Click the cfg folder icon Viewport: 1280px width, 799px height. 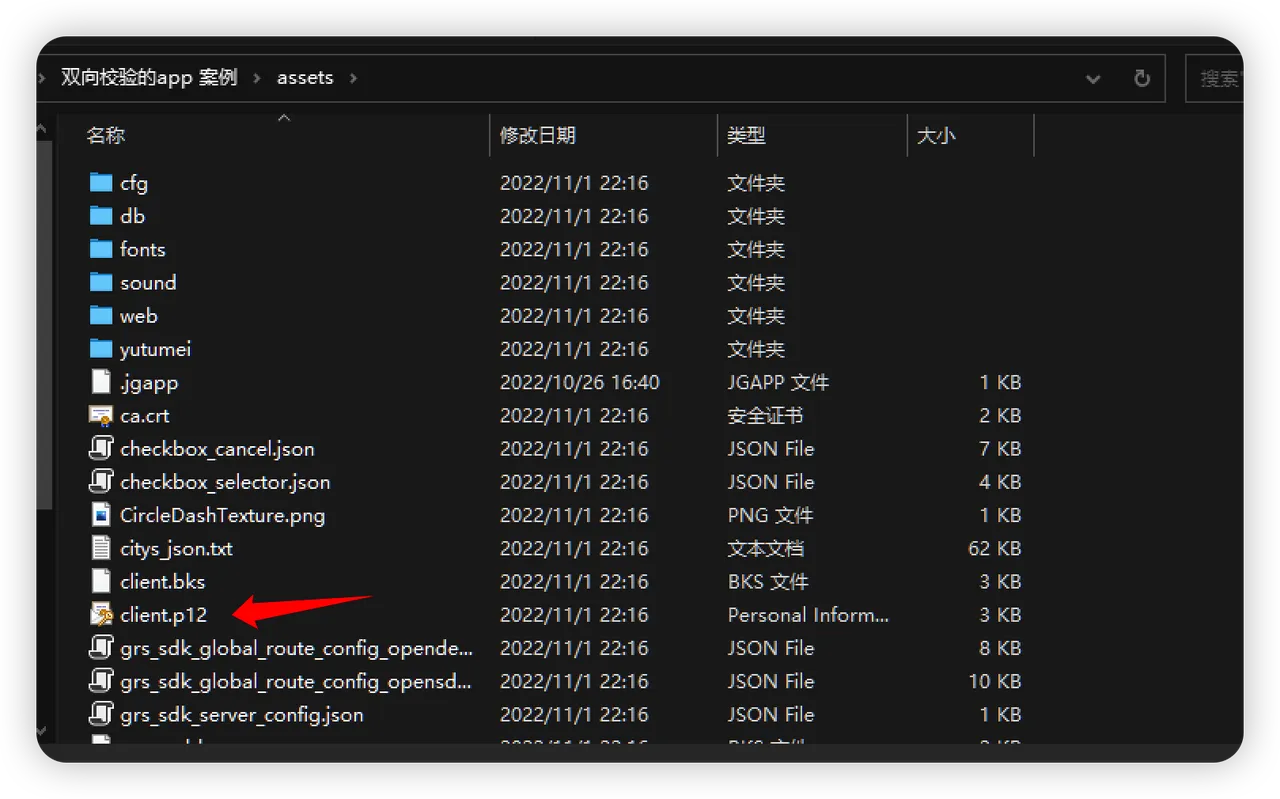101,183
